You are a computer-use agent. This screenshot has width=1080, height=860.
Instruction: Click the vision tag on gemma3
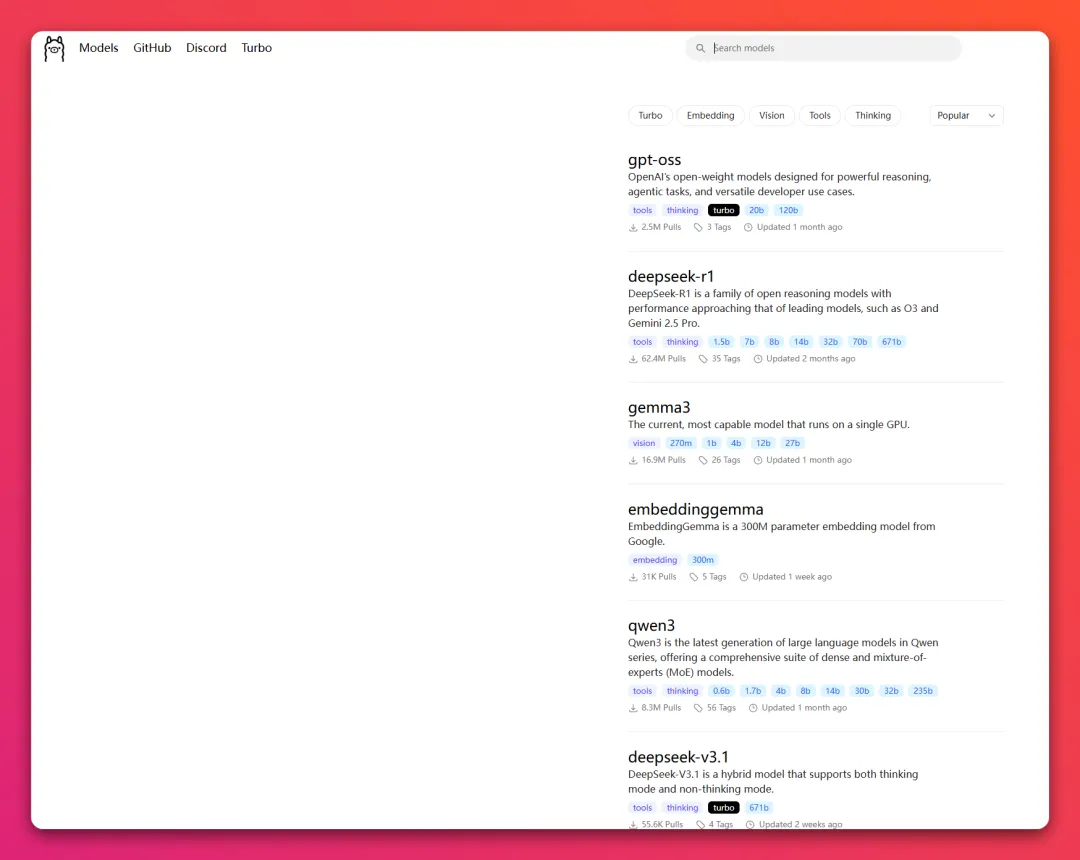point(644,443)
